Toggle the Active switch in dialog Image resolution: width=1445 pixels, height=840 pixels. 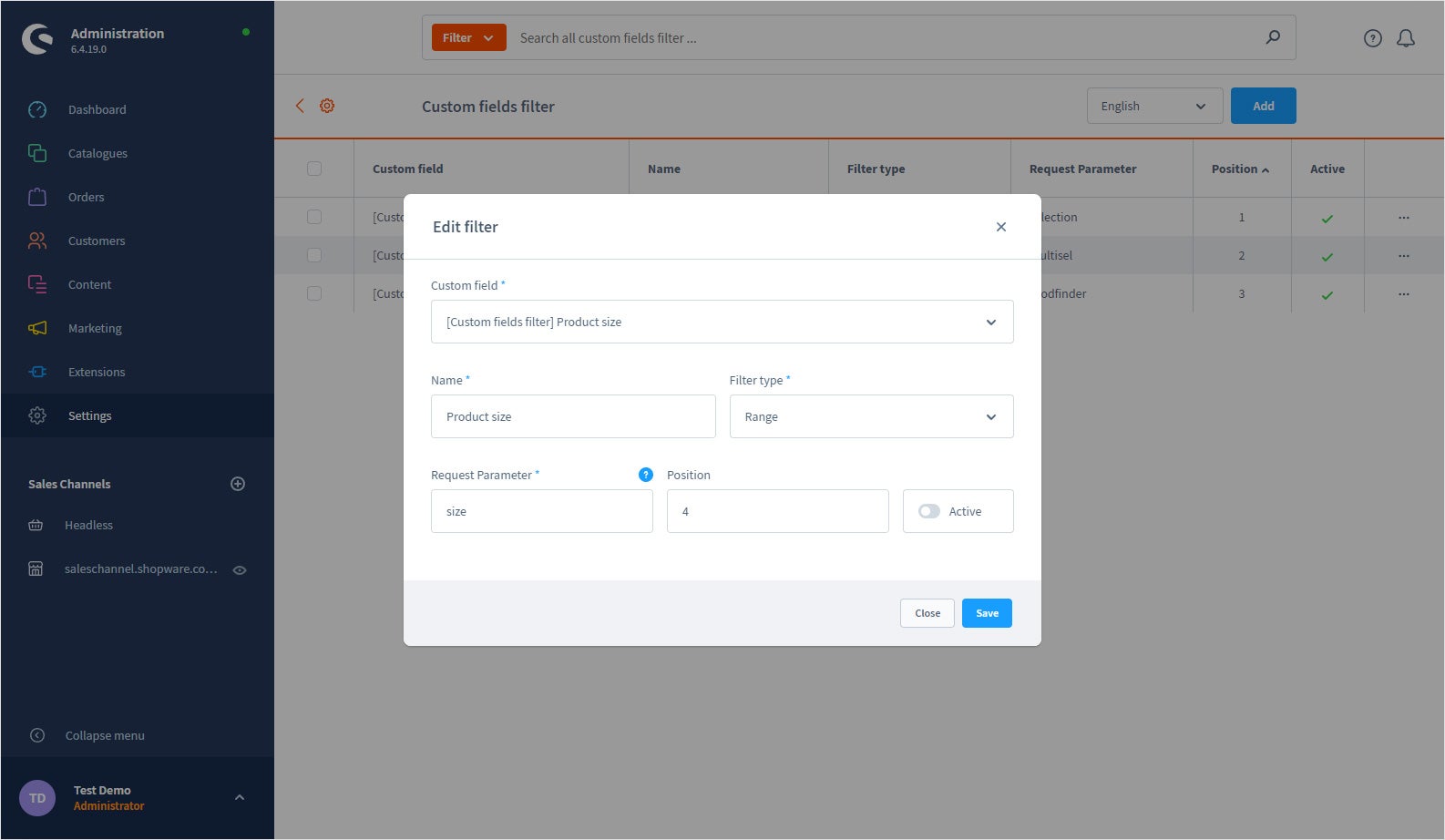(929, 511)
